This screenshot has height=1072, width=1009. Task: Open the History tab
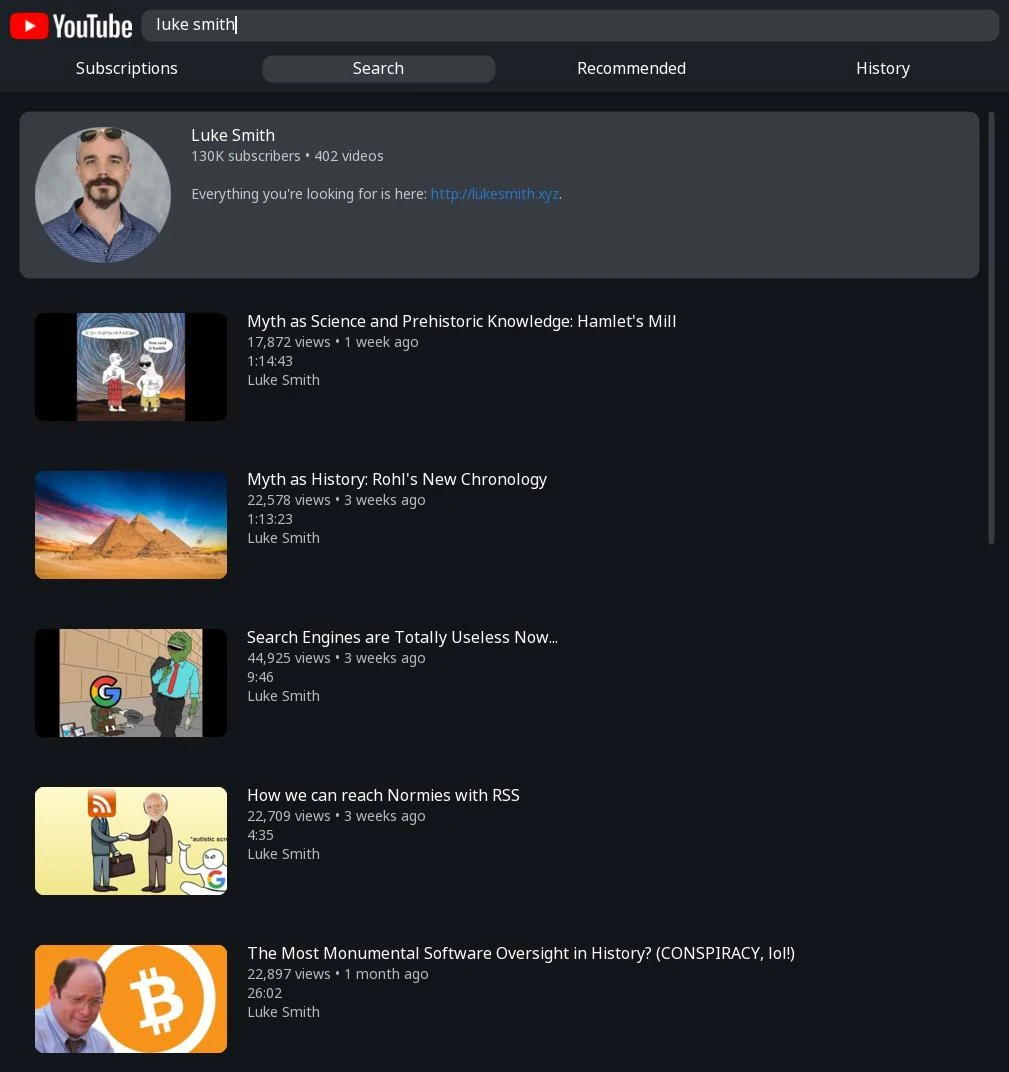[883, 68]
